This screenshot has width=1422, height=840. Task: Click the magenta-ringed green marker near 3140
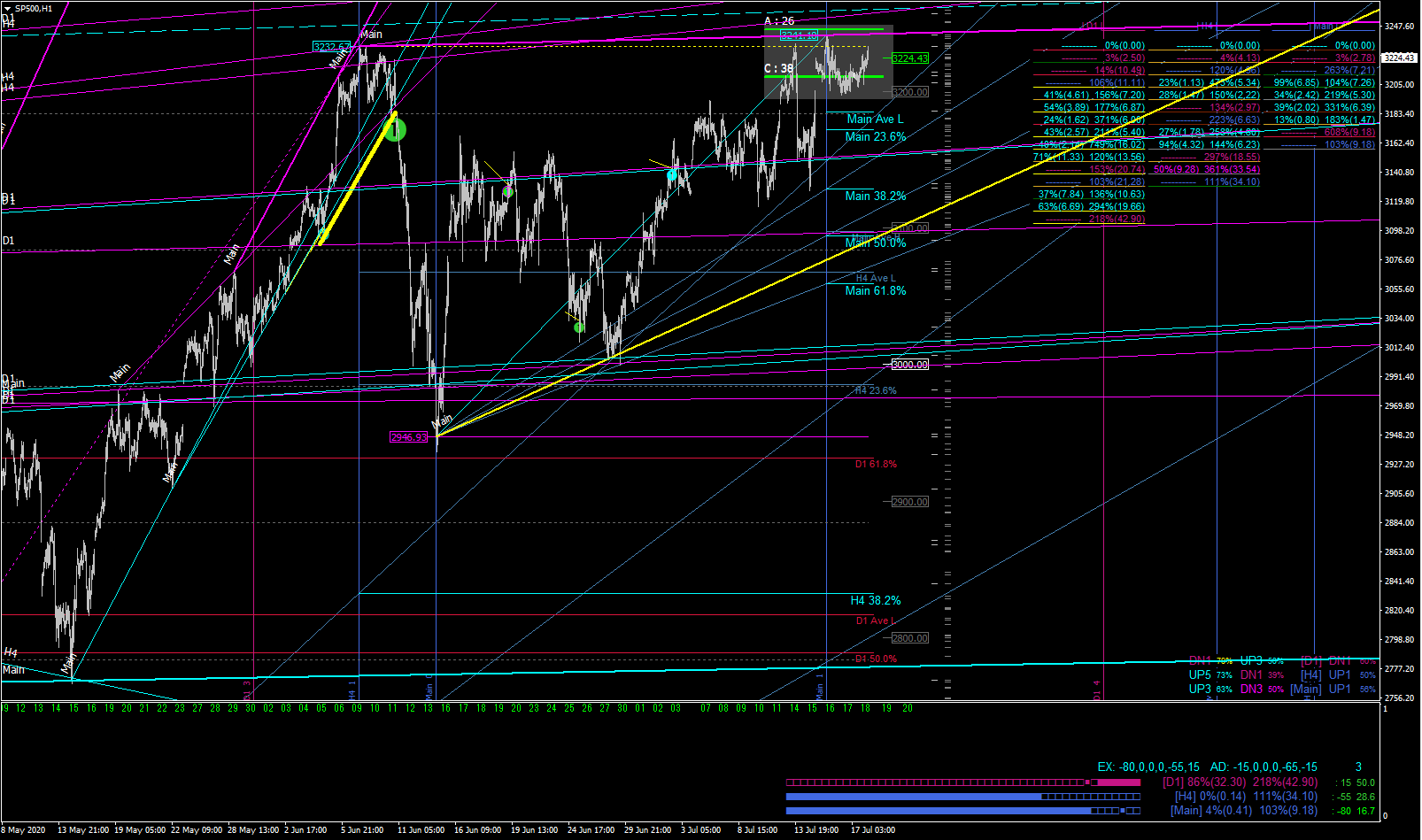pyautogui.click(x=508, y=191)
